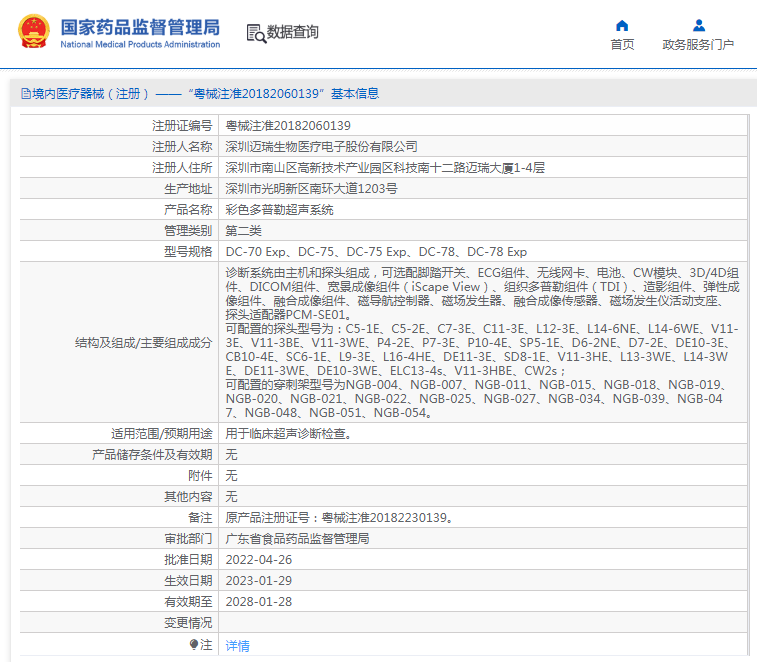Click the structure description starting 诊断系统由主机
Screen dimensions: 757x662
coord(482,342)
